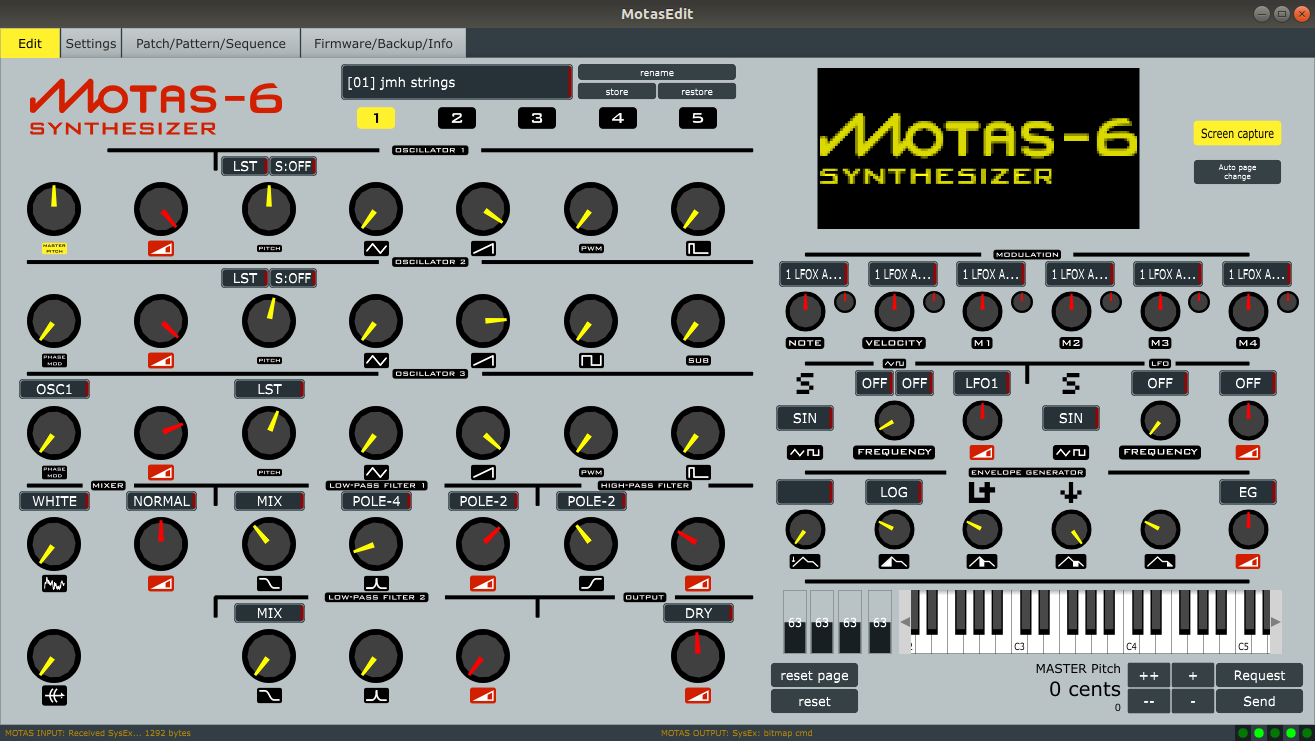Screen dimensions: 1315x741
Task: Click Oscillator 3 sawtooth wave icon
Action: click(483, 472)
